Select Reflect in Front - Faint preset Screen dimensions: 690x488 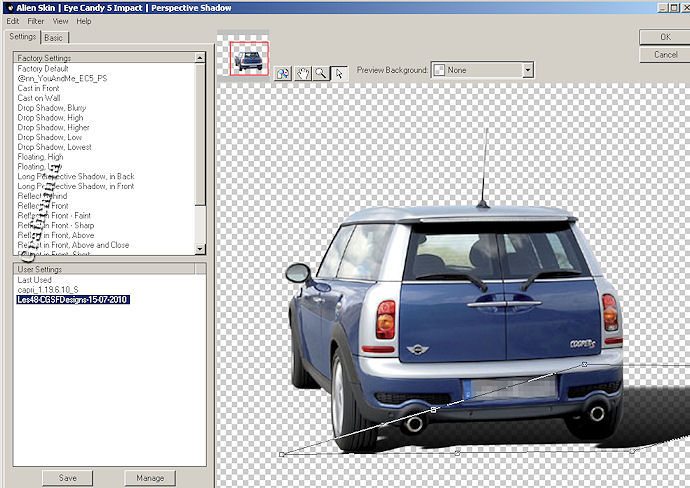(x=54, y=215)
